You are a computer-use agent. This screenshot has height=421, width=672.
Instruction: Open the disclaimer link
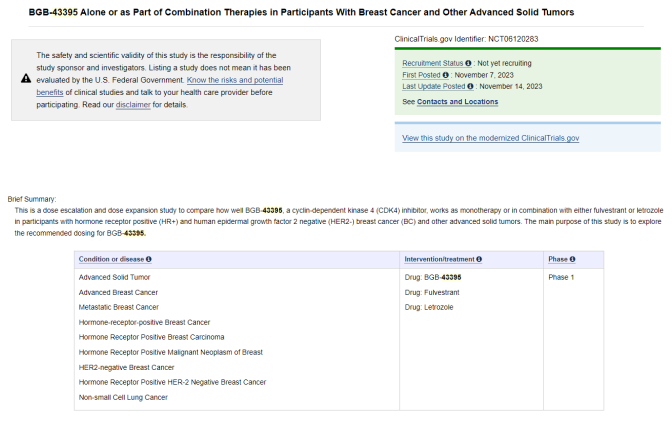132,104
